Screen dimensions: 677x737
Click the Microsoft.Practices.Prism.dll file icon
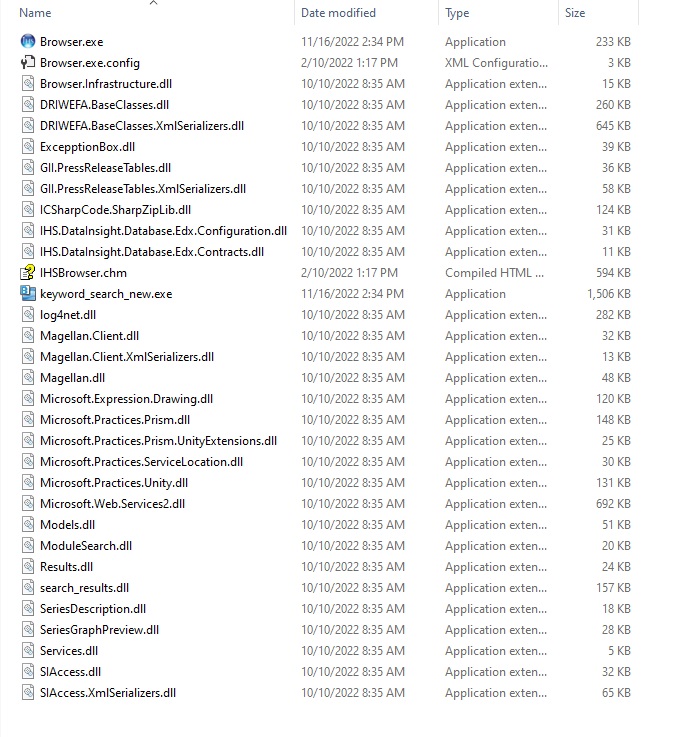point(28,420)
